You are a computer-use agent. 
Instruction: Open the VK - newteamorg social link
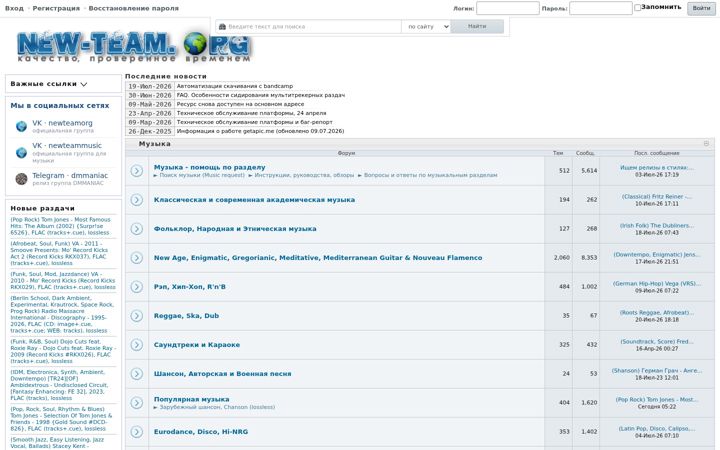pyautogui.click(x=62, y=123)
